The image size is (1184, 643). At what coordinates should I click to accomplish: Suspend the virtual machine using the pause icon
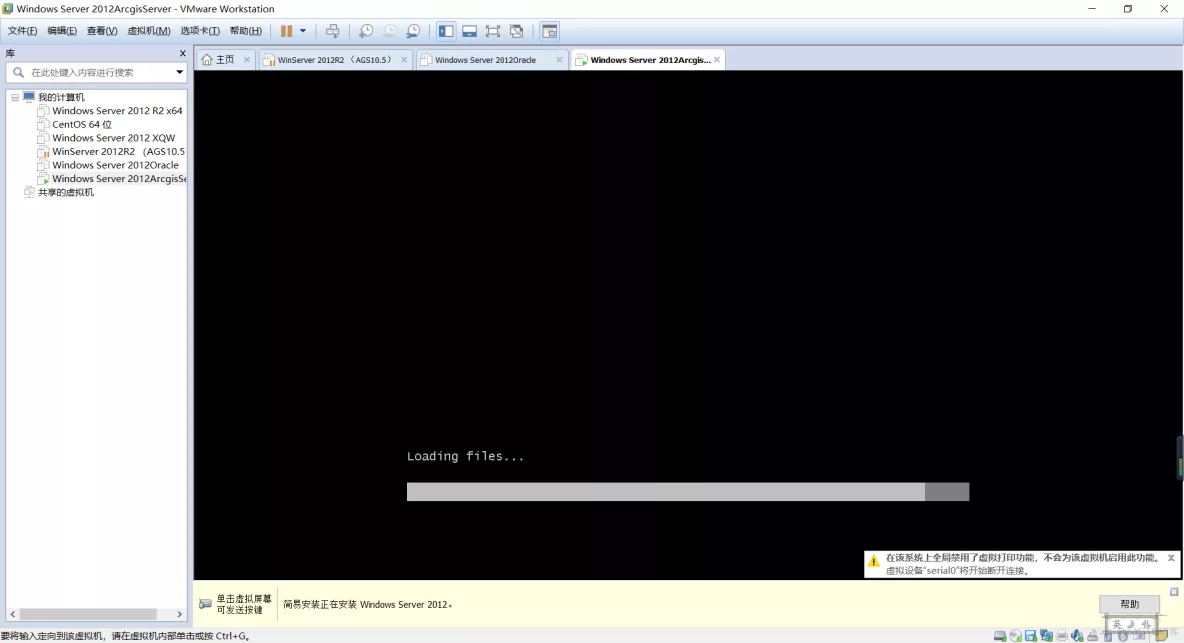tap(288, 30)
